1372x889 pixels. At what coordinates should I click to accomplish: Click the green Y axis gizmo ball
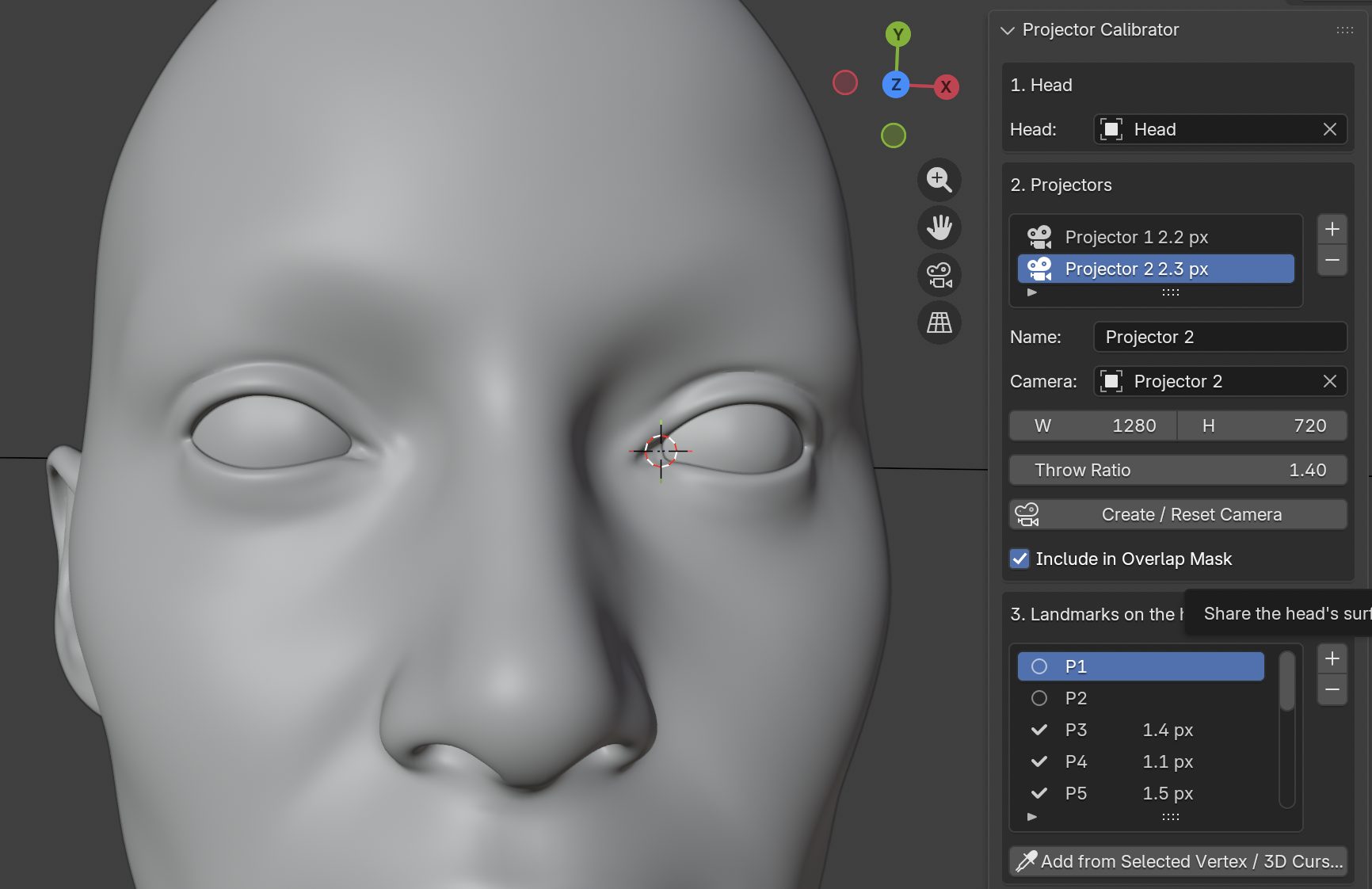898,34
